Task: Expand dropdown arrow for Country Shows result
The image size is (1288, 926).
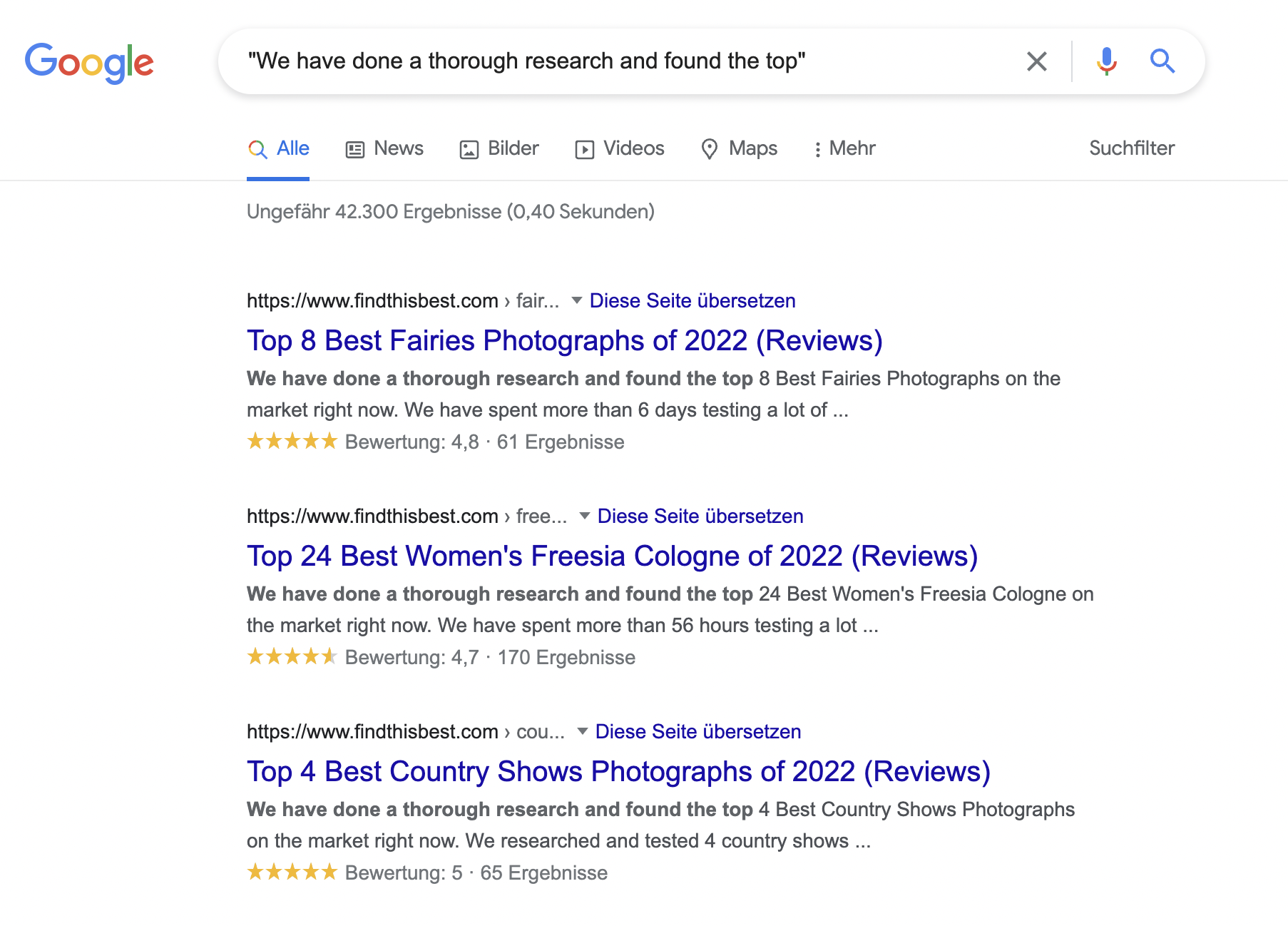Action: point(583,731)
